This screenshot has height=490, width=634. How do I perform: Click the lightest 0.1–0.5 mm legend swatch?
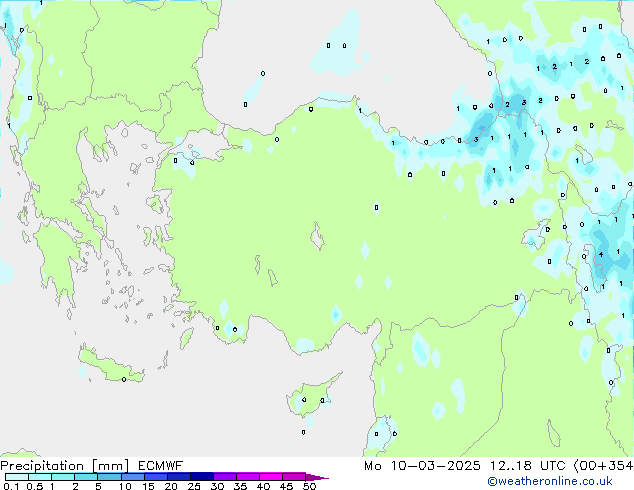(17, 477)
